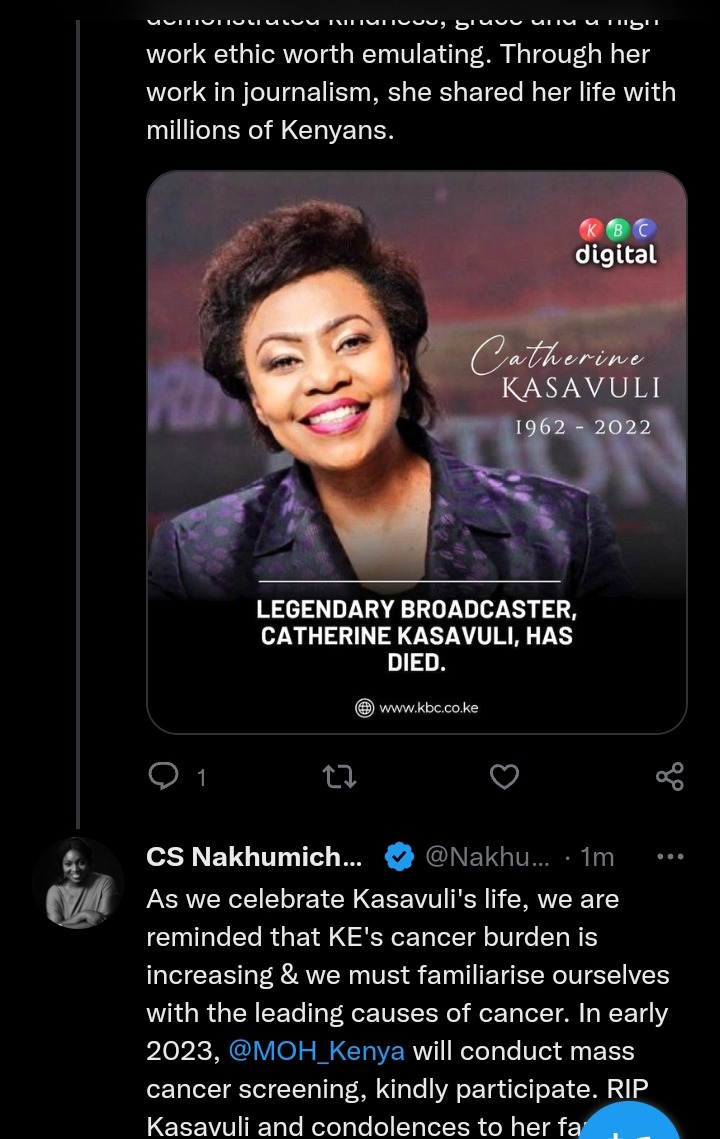The image size is (720, 1139).
Task: Share the tweet using the share icon
Action: 670,777
